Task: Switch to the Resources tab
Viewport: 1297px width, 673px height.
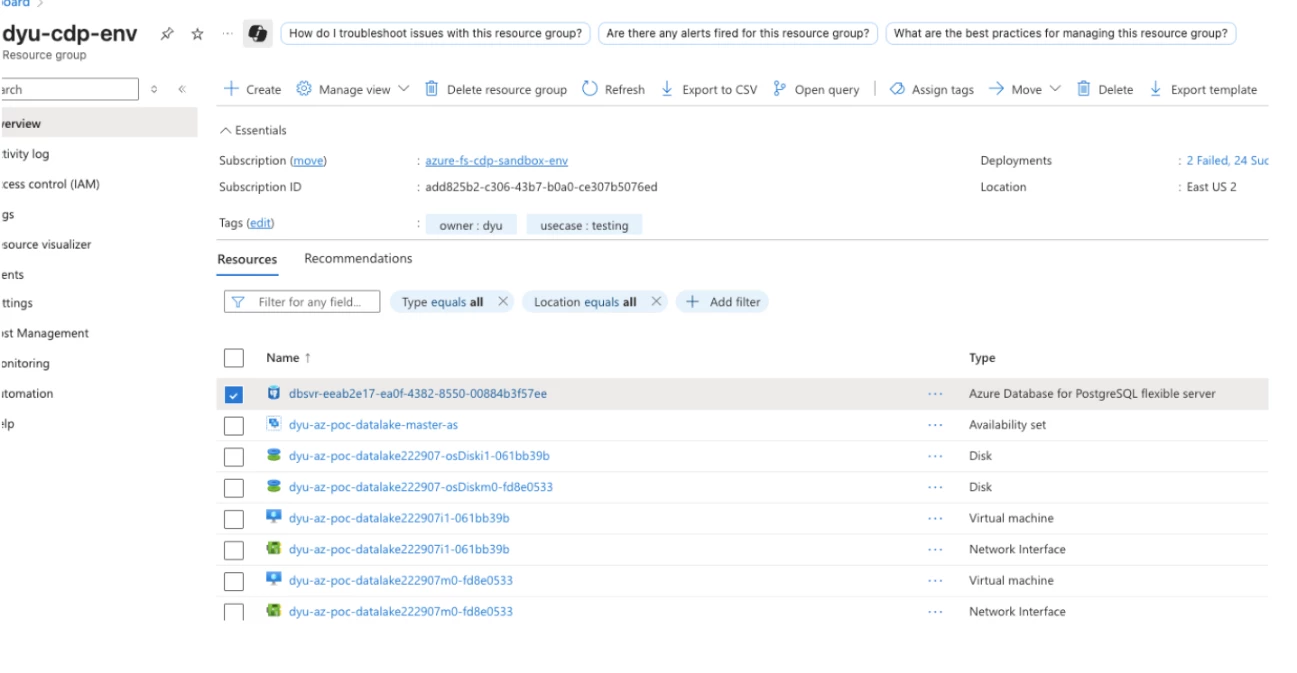Action: pos(247,259)
